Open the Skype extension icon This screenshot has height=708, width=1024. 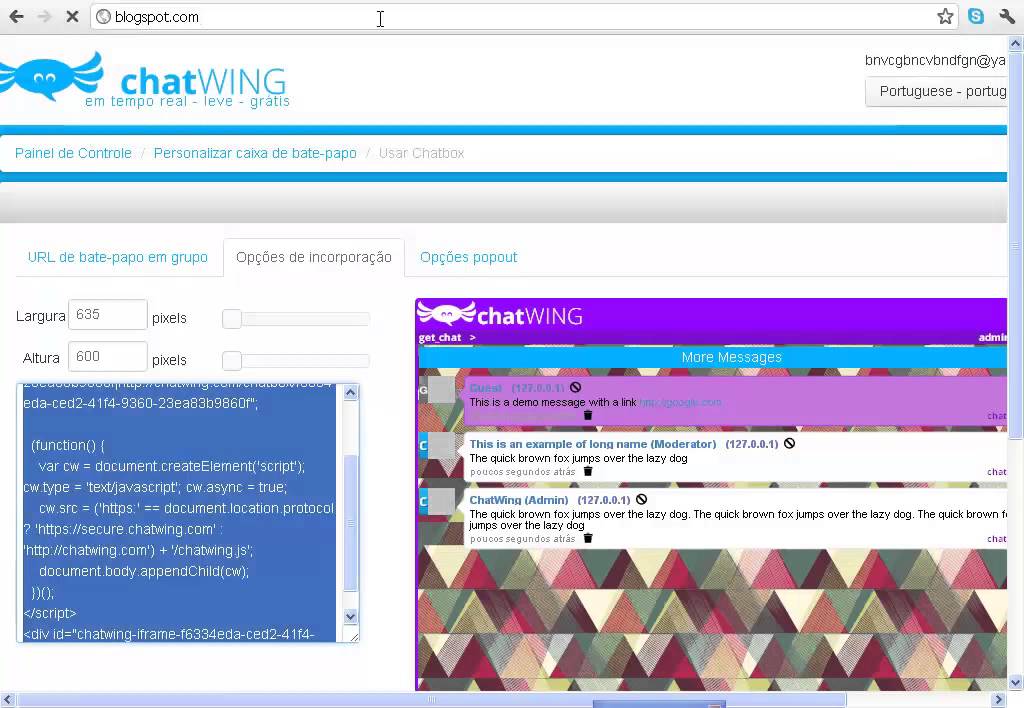tap(976, 16)
